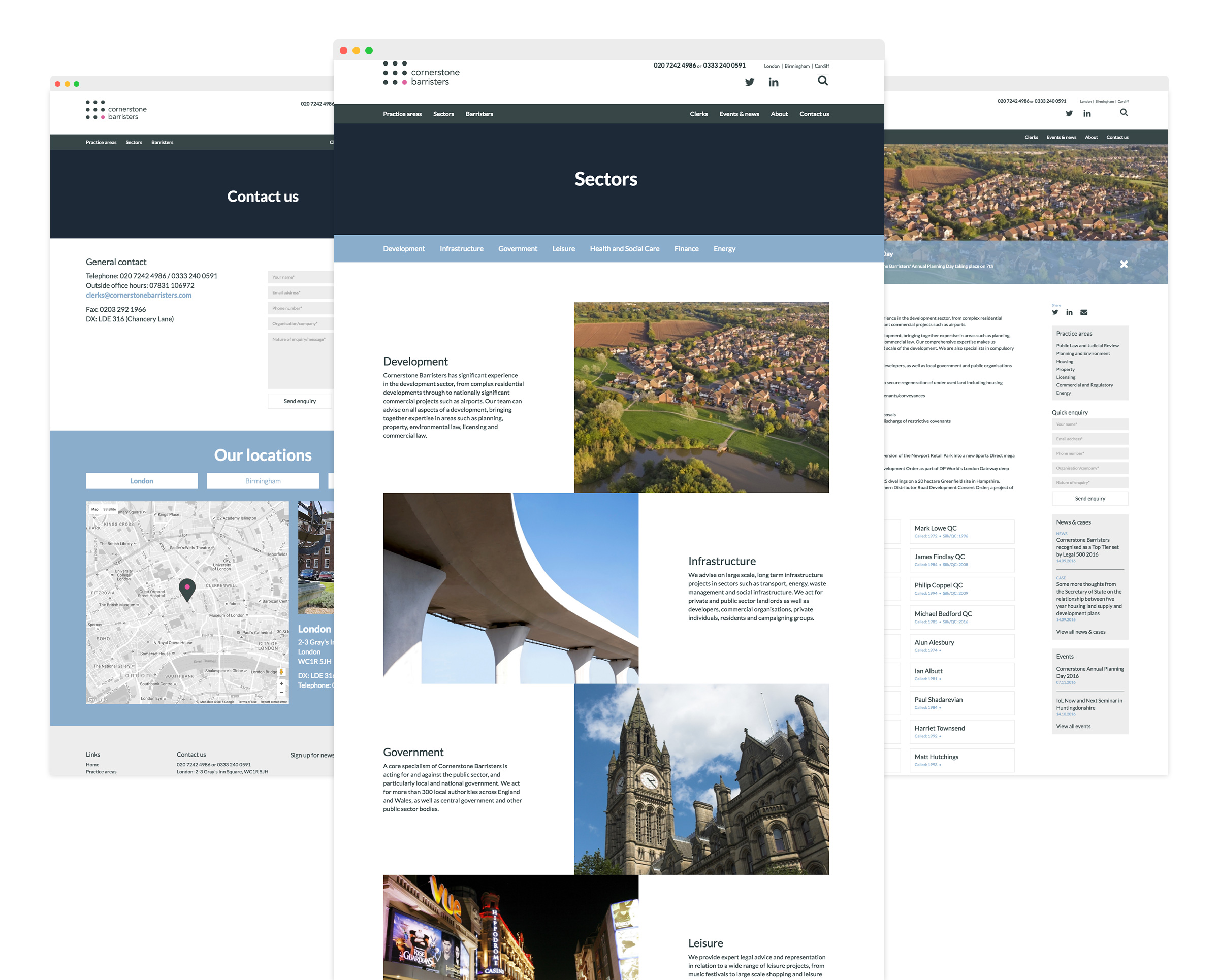Open Legal 500 2016 Top Tier news item
This screenshot has width=1219, height=980.
[x=1087, y=547]
